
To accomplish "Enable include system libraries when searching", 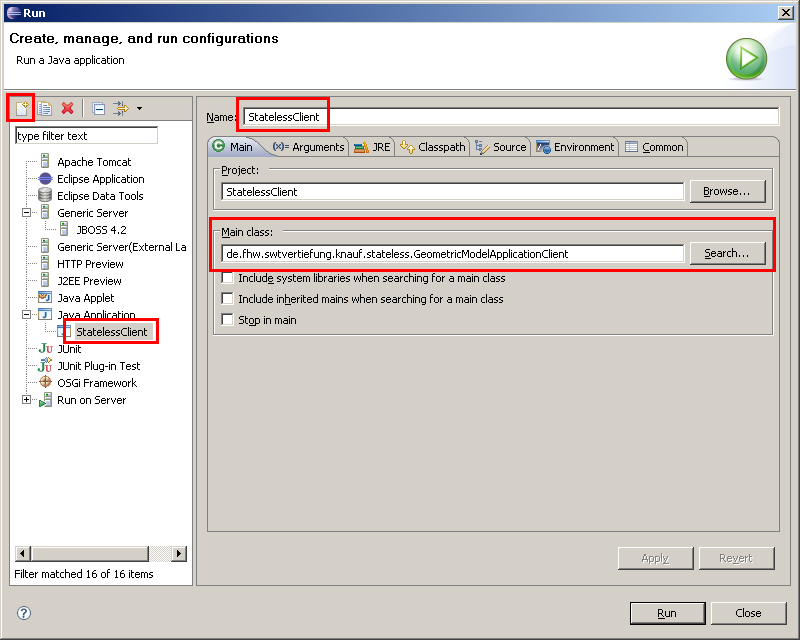I will [x=227, y=278].
